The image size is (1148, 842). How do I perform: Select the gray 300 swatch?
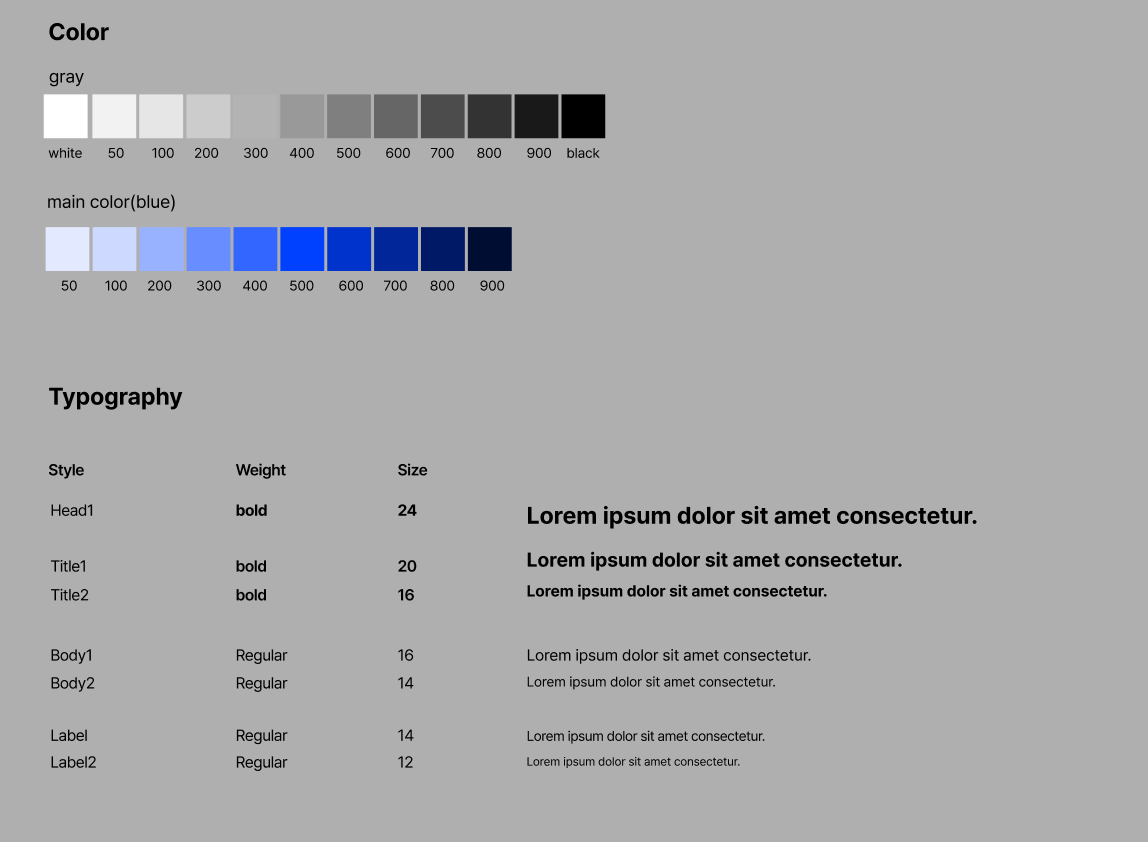[x=255, y=116]
